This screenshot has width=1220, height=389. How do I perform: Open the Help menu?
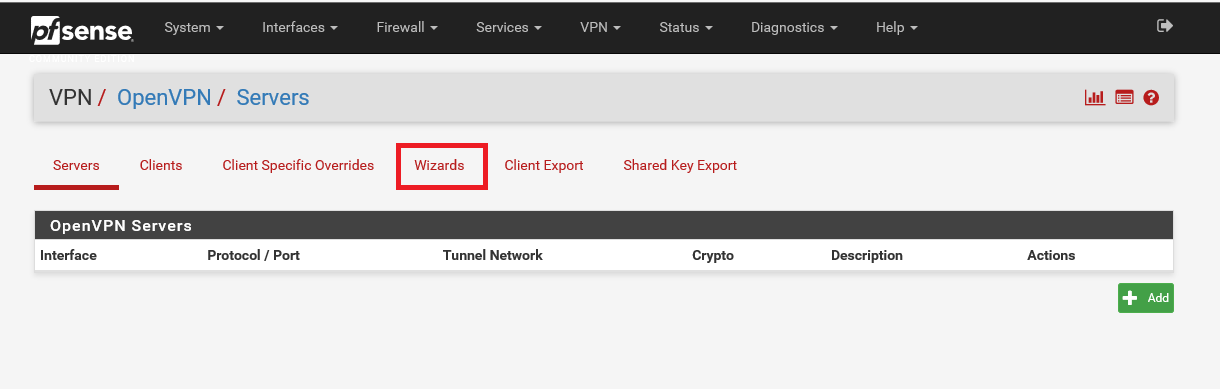(x=897, y=27)
